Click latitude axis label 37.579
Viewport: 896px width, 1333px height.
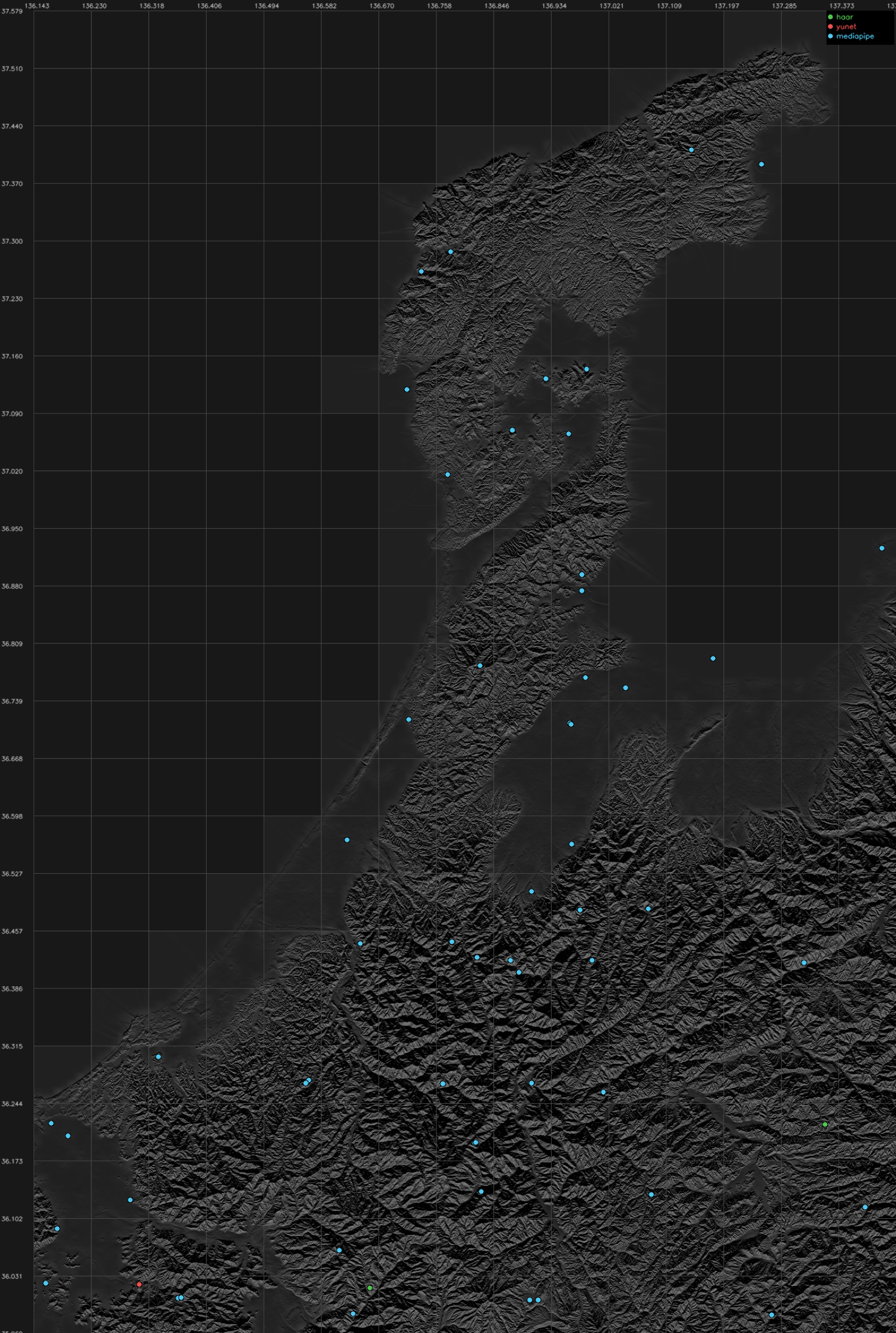[12, 11]
